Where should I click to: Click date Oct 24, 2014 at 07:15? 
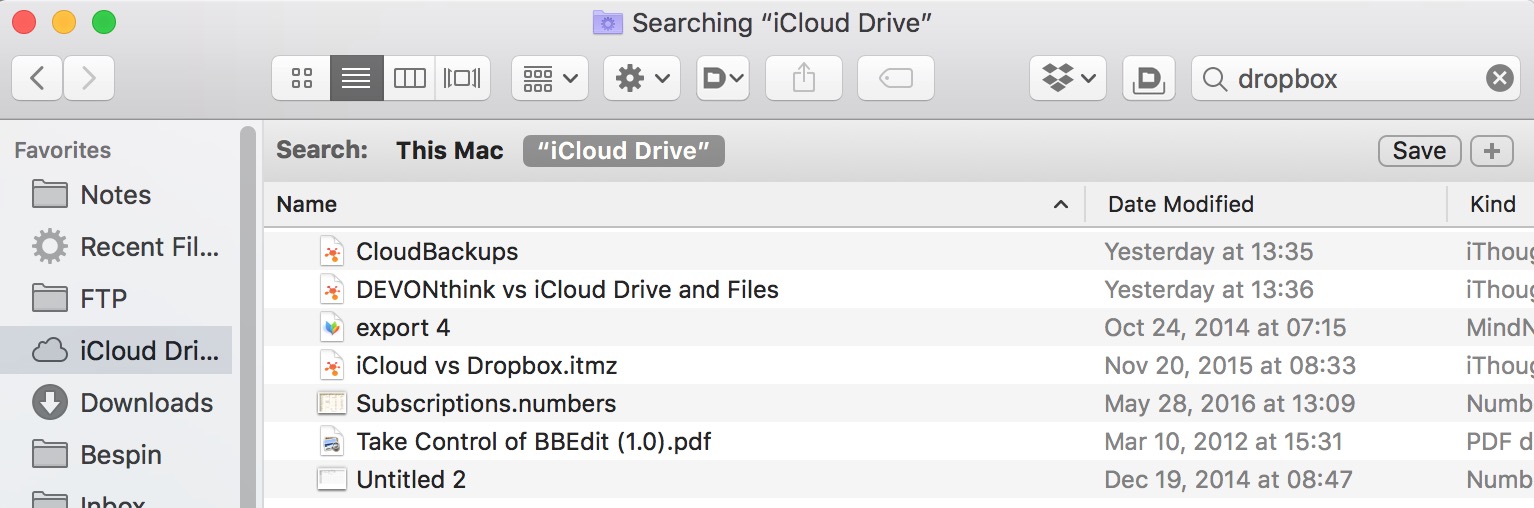coord(1225,328)
